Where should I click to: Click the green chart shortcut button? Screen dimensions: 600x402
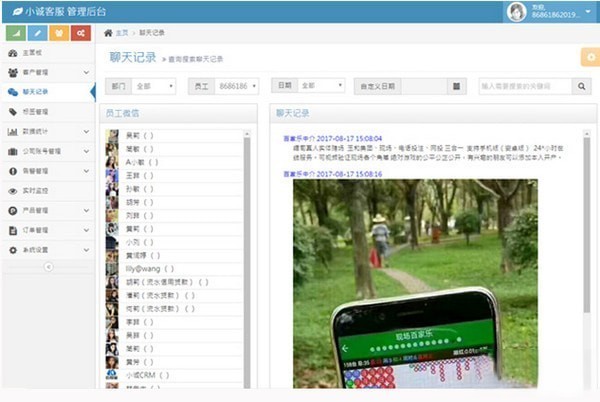[16, 33]
